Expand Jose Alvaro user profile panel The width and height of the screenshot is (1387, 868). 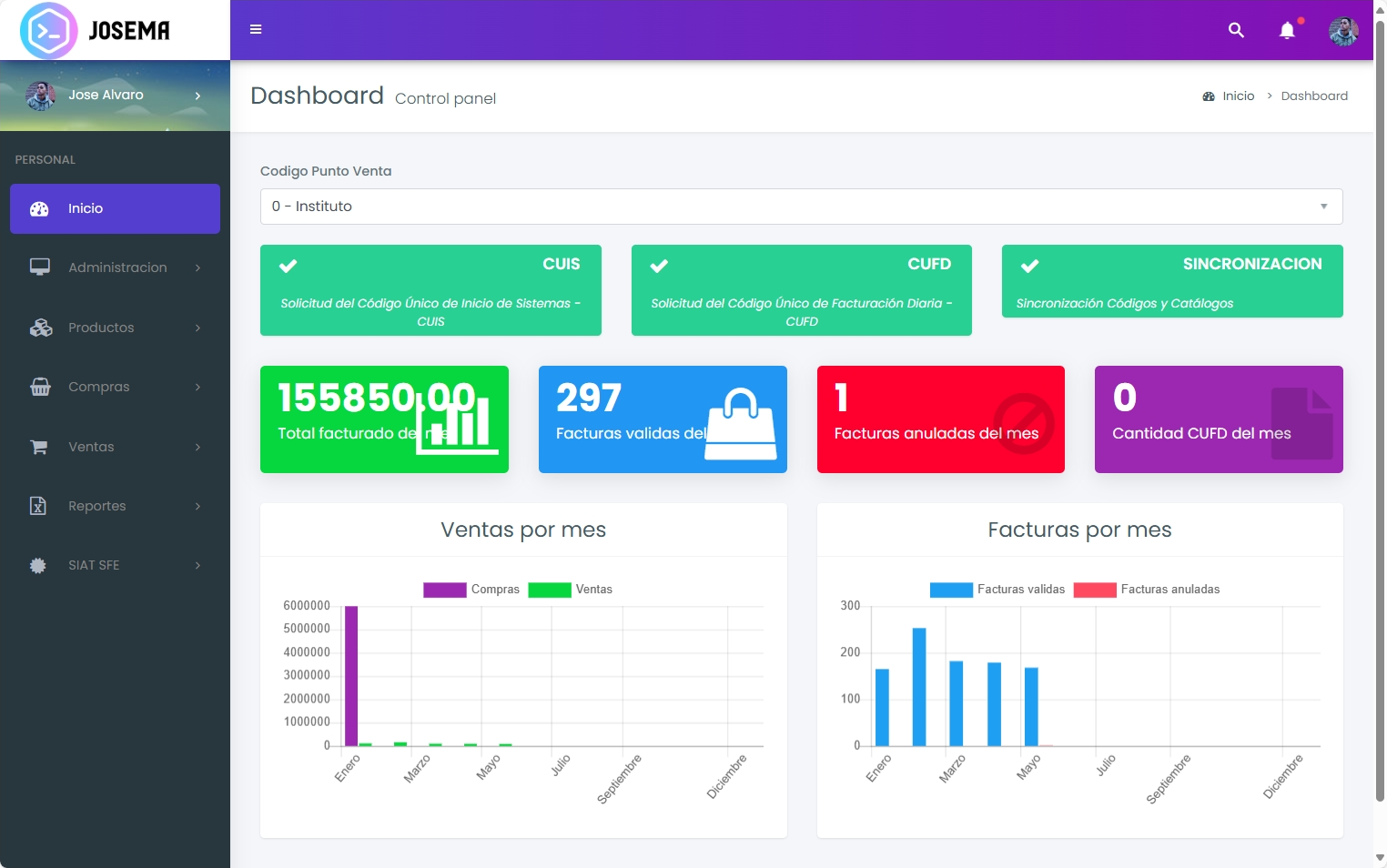coord(116,96)
